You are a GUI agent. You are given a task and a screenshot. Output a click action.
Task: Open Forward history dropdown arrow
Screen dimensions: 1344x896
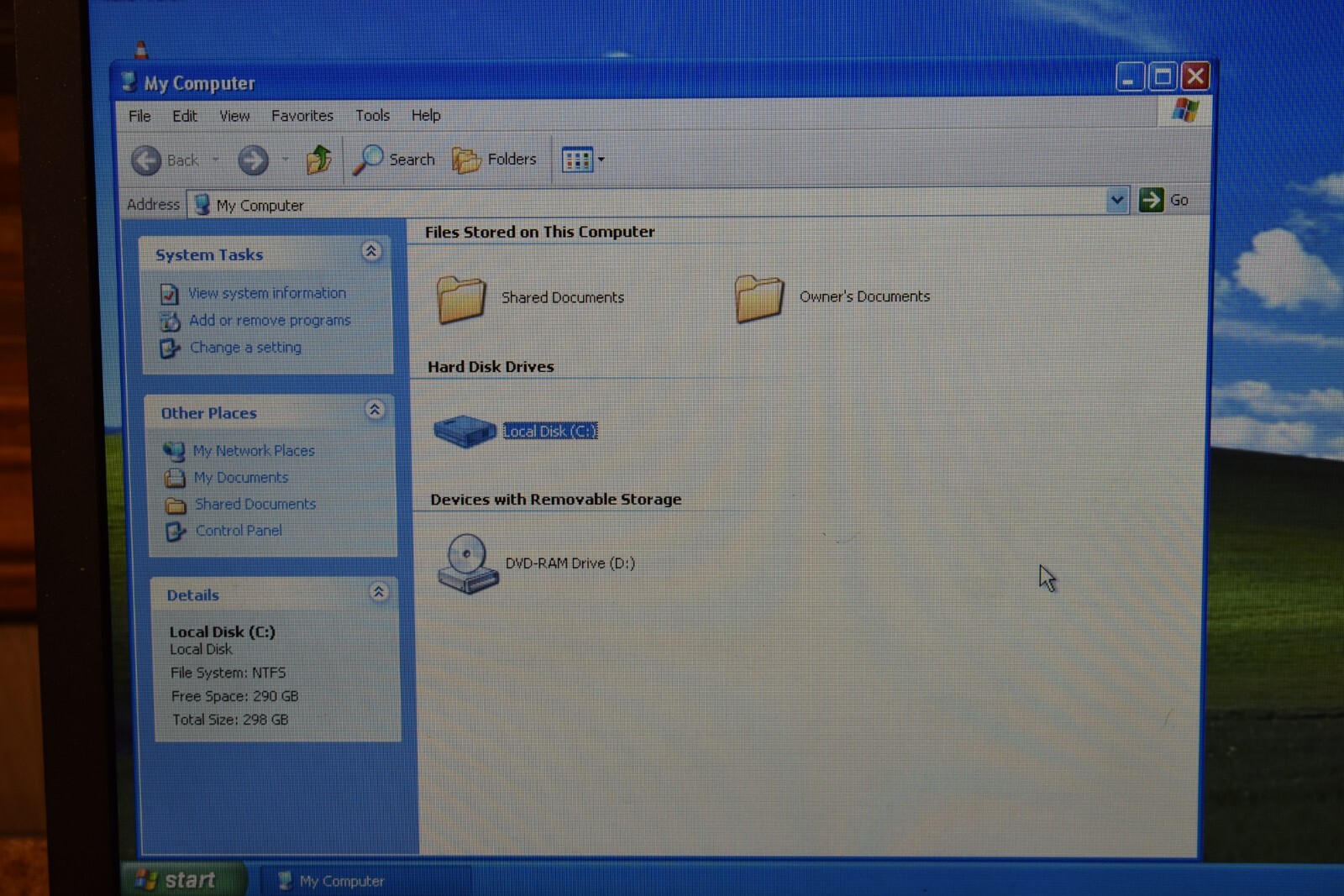[x=285, y=160]
